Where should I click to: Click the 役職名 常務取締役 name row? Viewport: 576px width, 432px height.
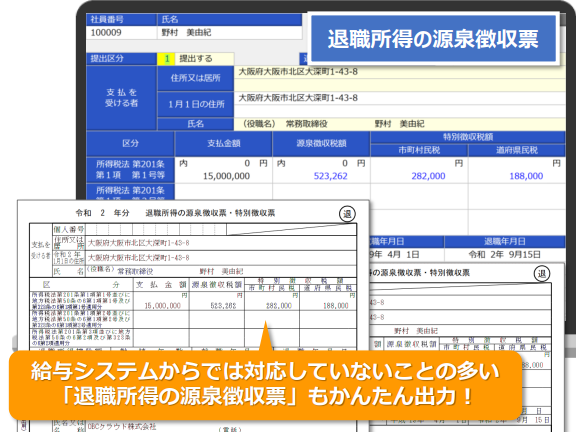coord(400,124)
